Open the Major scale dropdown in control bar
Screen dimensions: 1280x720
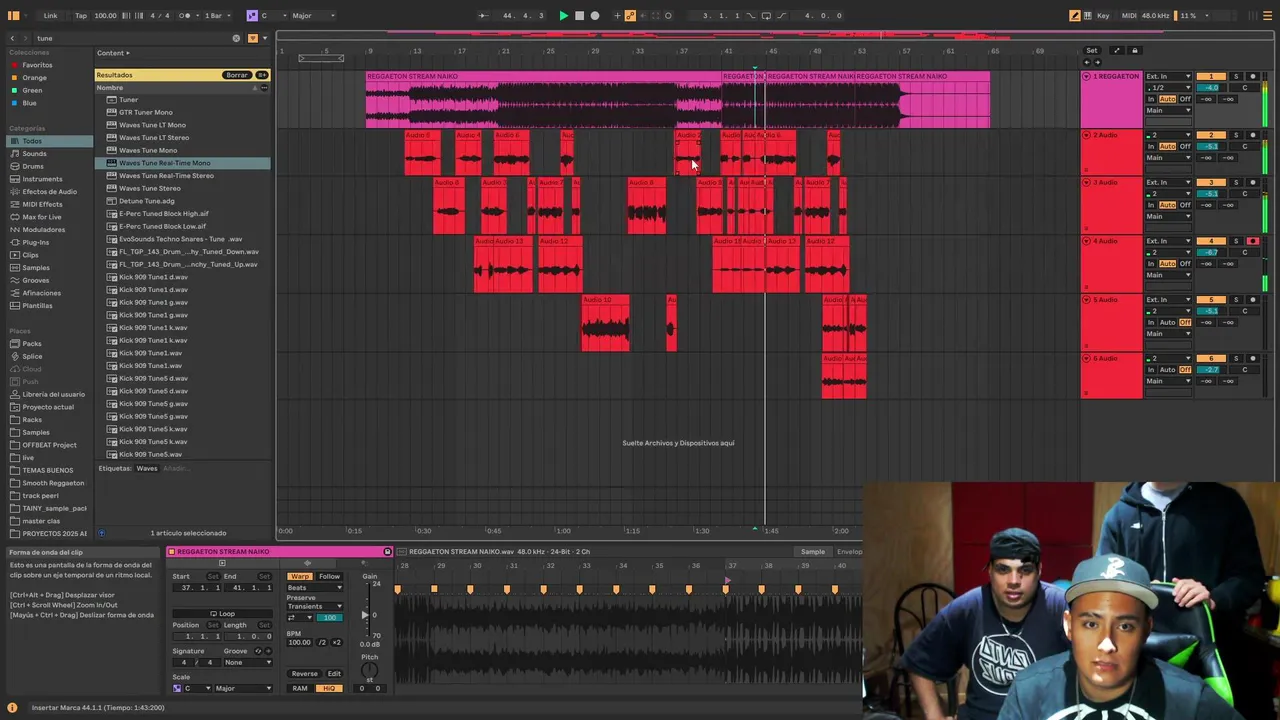click(x=314, y=15)
